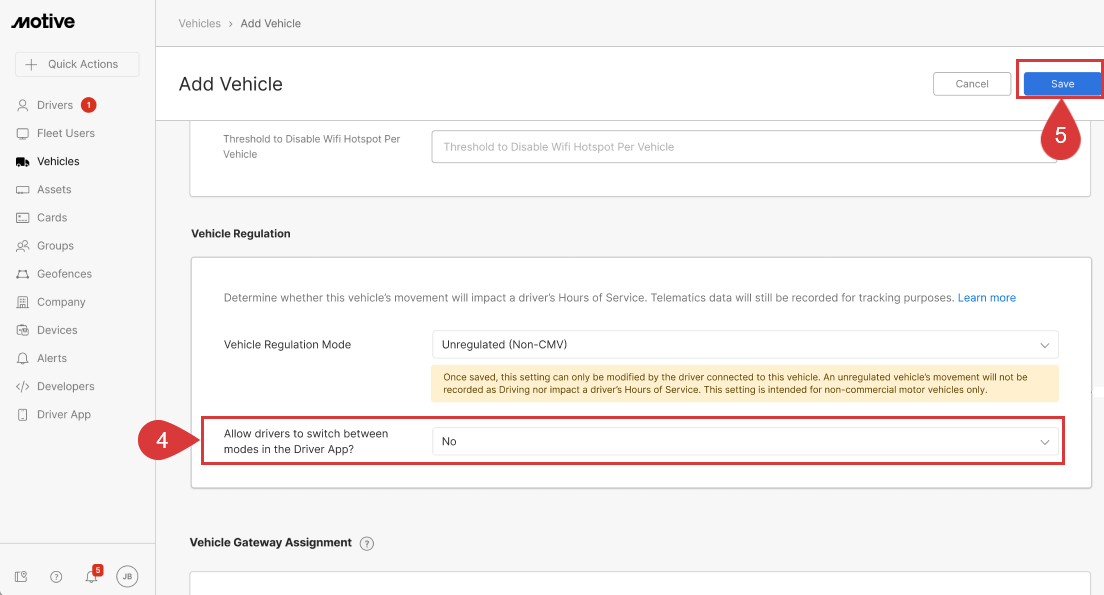This screenshot has width=1104, height=595.
Task: Click the Geofences icon
Action: (x=23, y=274)
